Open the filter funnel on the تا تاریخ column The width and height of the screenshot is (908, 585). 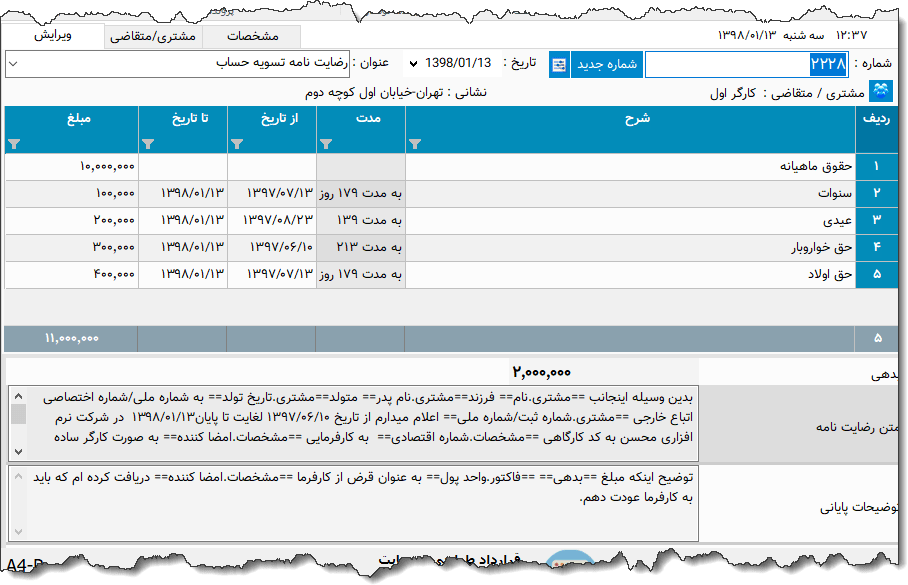tap(148, 144)
